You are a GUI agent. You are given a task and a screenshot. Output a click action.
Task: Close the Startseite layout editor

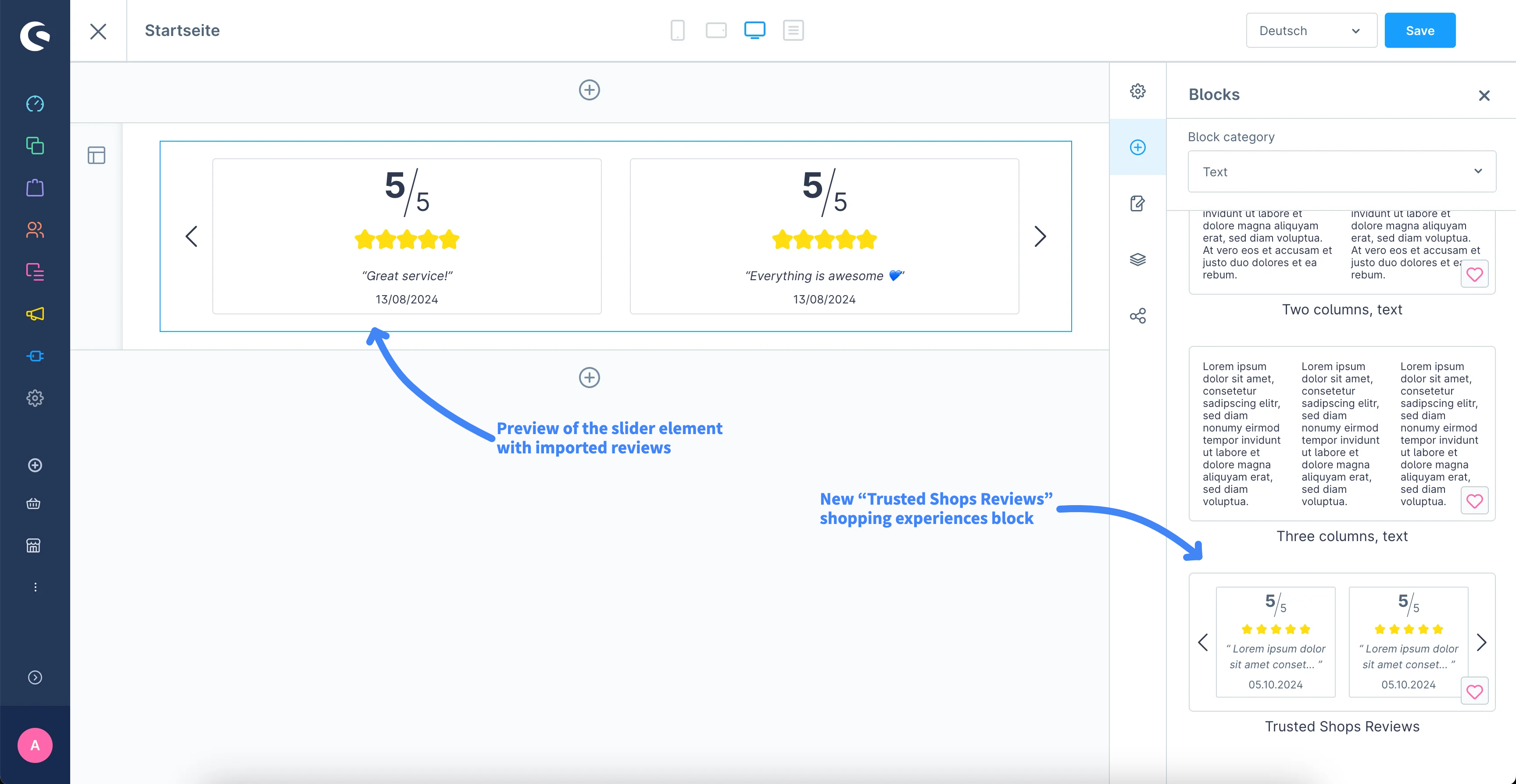pyautogui.click(x=98, y=31)
